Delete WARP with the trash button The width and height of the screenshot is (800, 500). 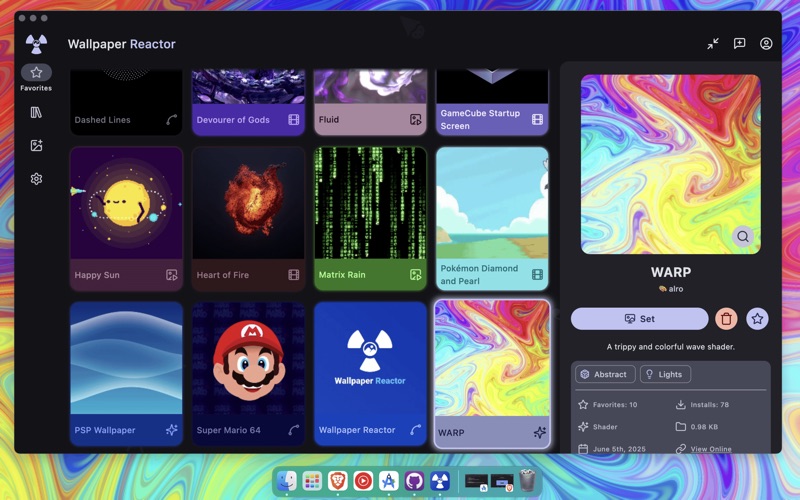[726, 319]
